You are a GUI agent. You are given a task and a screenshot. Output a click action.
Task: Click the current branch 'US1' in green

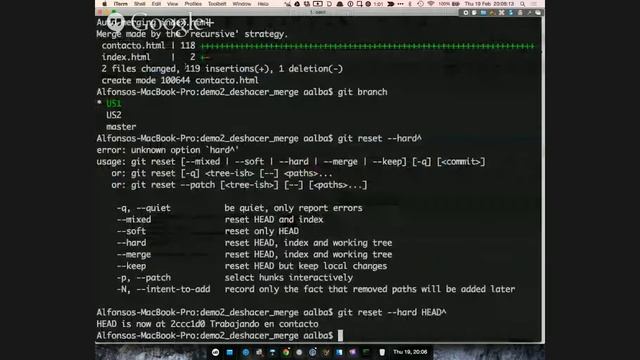point(114,103)
